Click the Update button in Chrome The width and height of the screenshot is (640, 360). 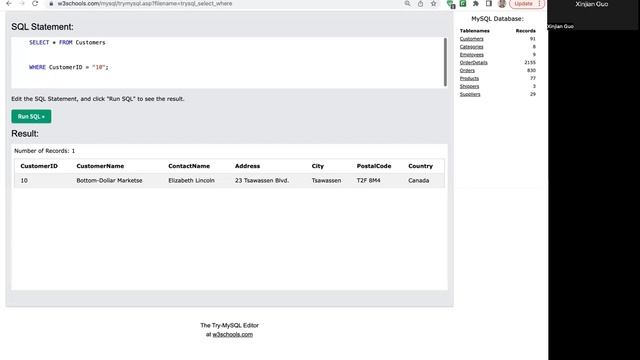click(x=523, y=4)
